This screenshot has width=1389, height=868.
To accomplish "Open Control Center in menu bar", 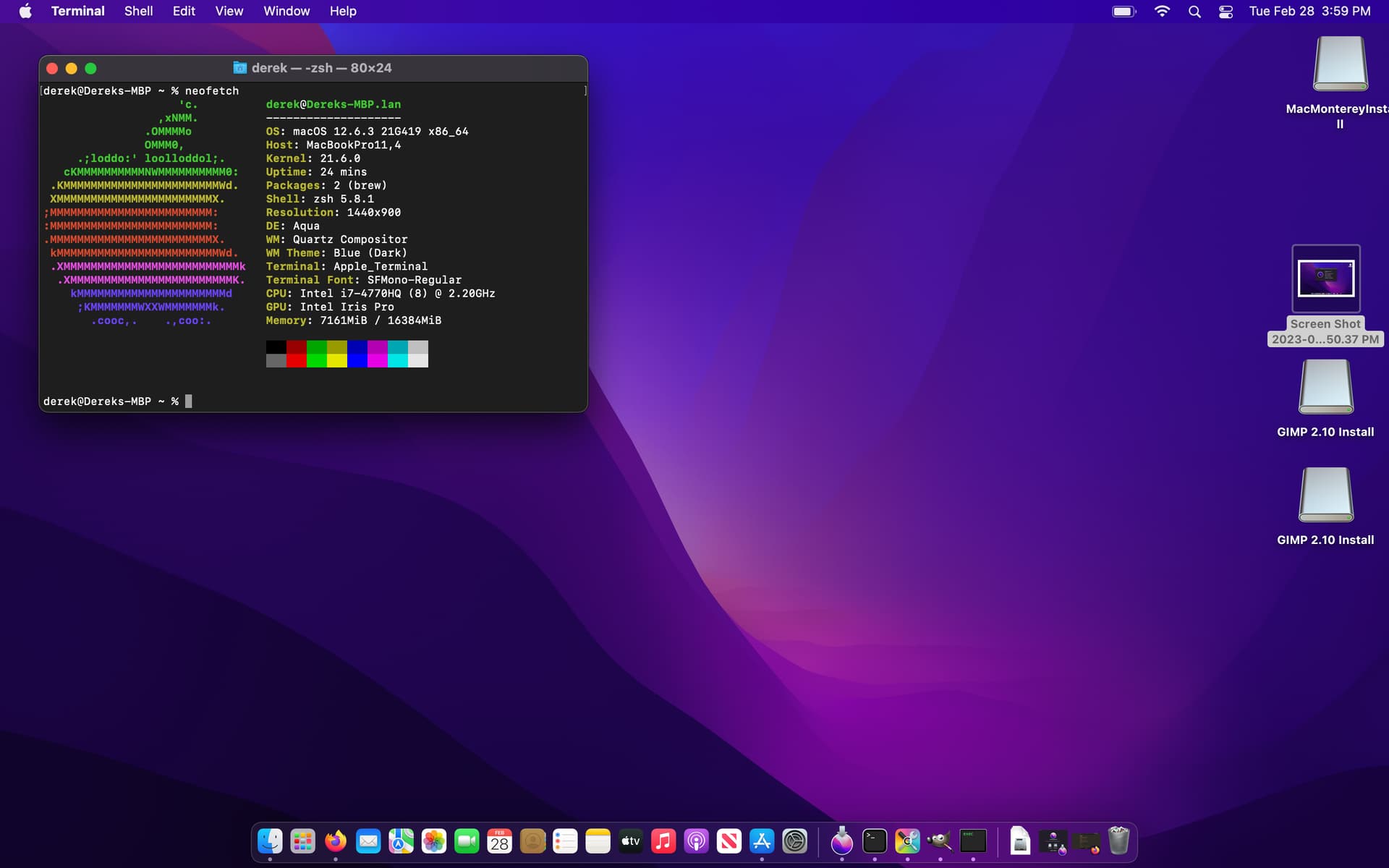I will point(1226,12).
